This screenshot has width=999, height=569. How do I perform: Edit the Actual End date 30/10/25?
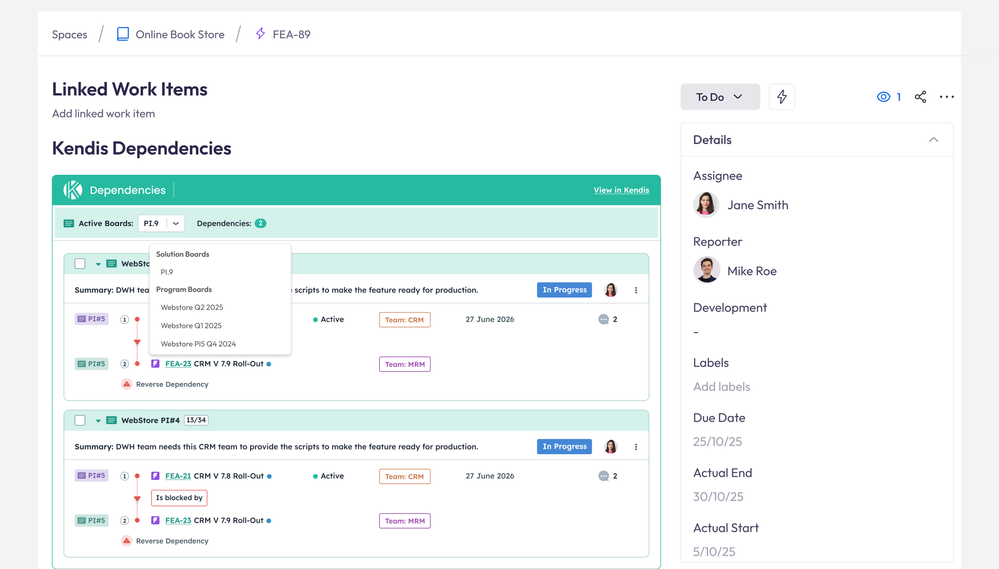tap(718, 496)
